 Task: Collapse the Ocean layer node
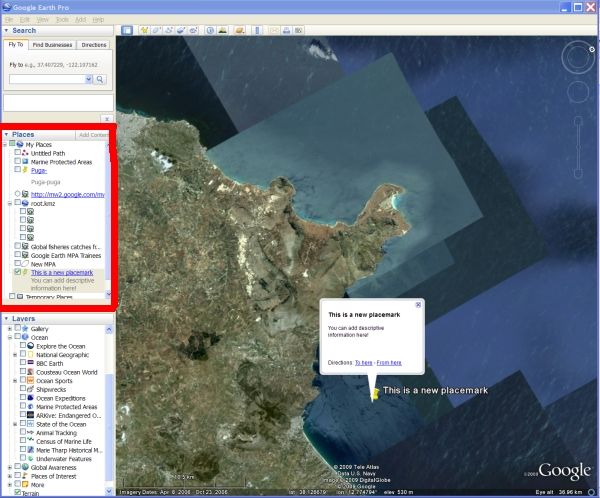10,337
